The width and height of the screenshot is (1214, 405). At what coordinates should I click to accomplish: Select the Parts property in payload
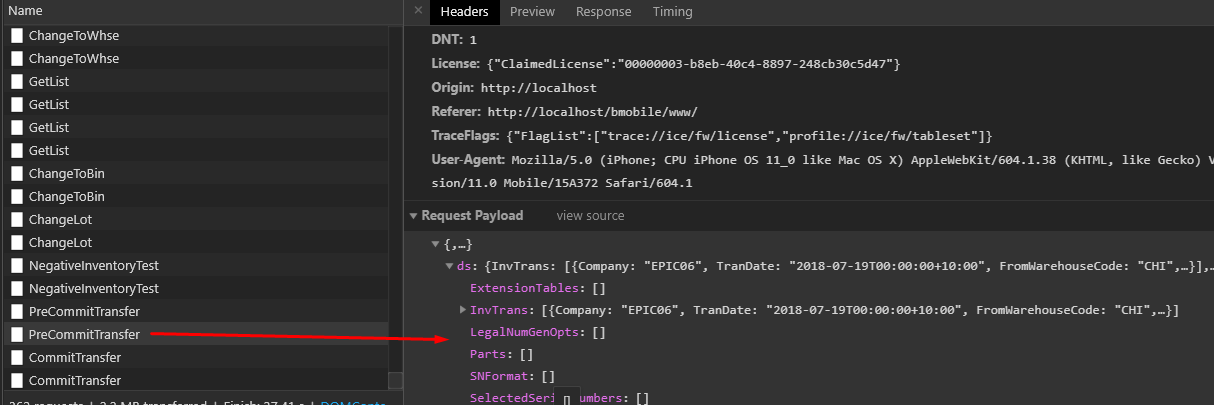pyautogui.click(x=501, y=355)
